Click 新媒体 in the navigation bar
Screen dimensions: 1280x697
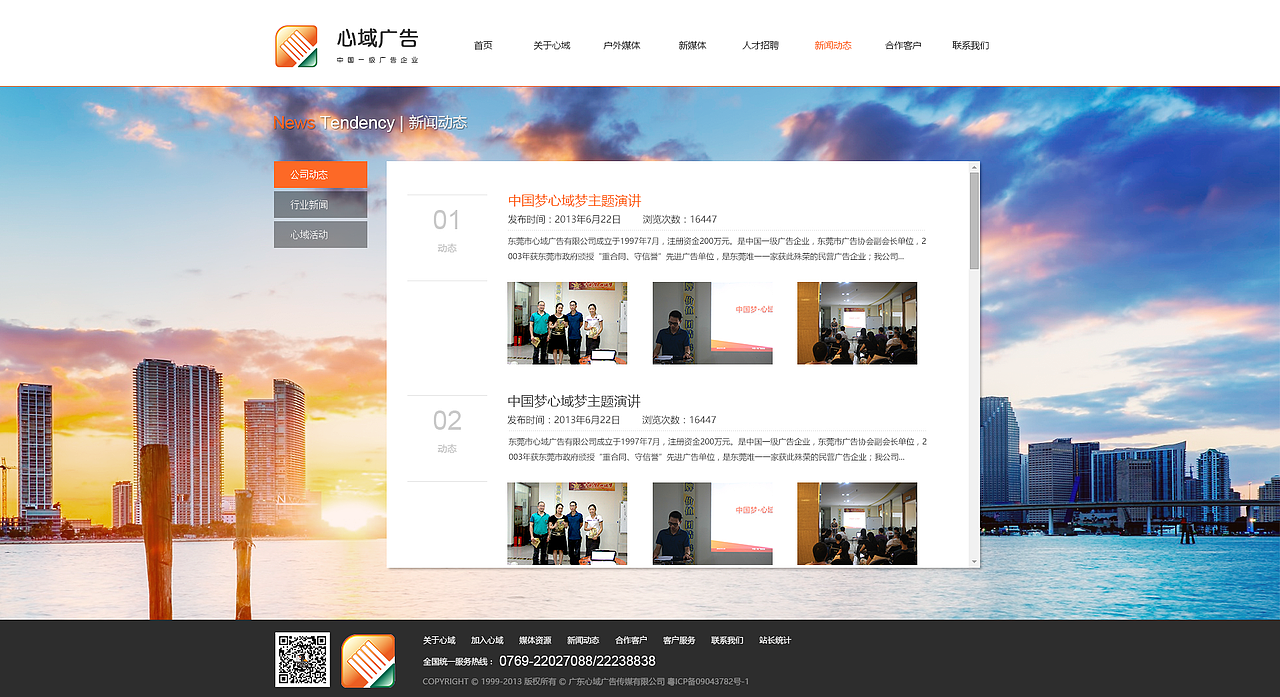click(x=691, y=45)
